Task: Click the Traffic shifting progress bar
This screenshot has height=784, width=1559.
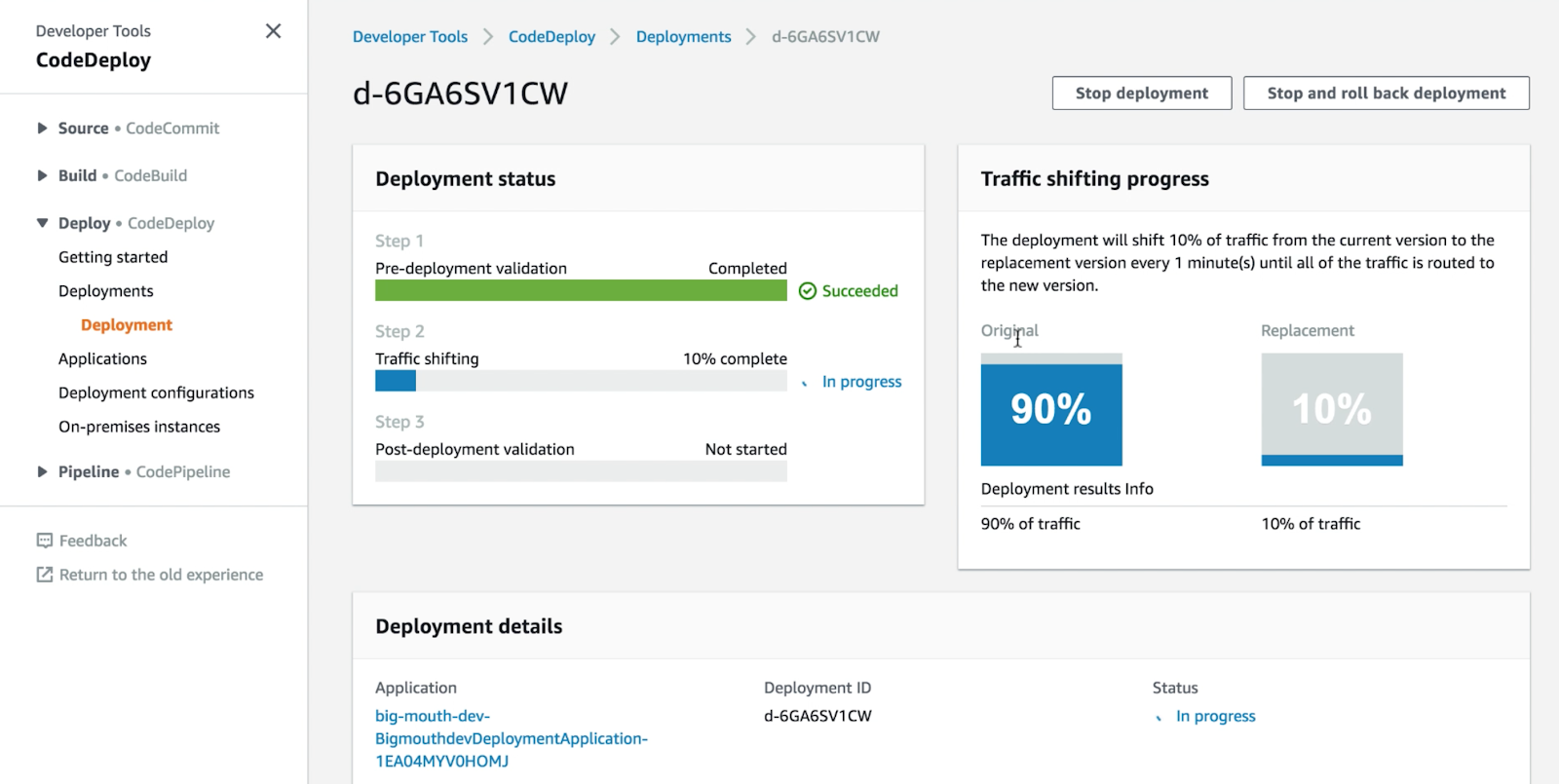Action: pyautogui.click(x=581, y=382)
